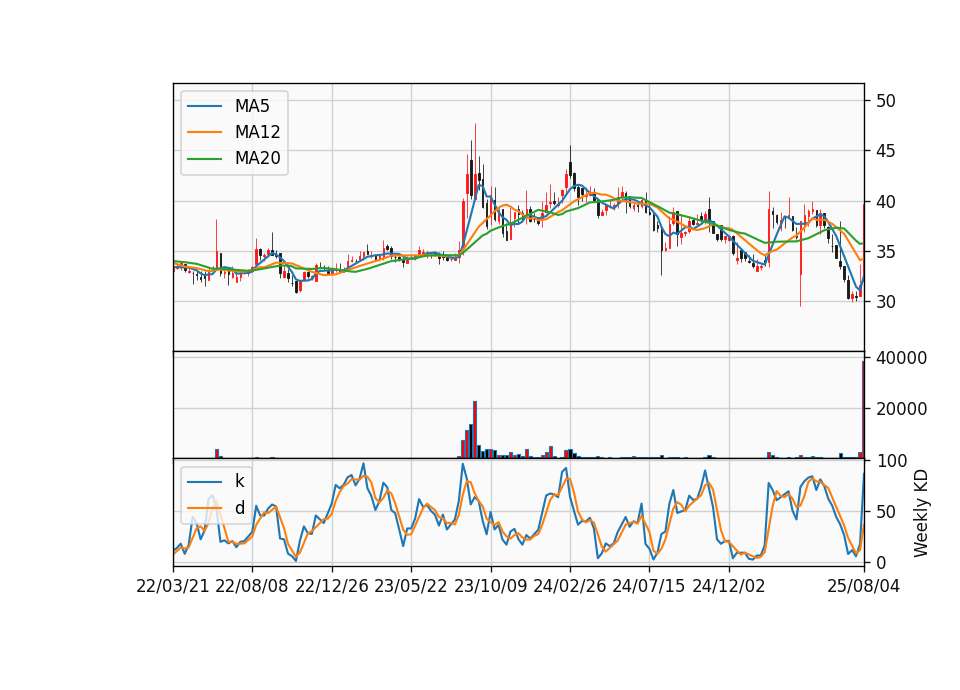Click the price axis value 40
The height and width of the screenshot is (690, 960).
coord(885,201)
